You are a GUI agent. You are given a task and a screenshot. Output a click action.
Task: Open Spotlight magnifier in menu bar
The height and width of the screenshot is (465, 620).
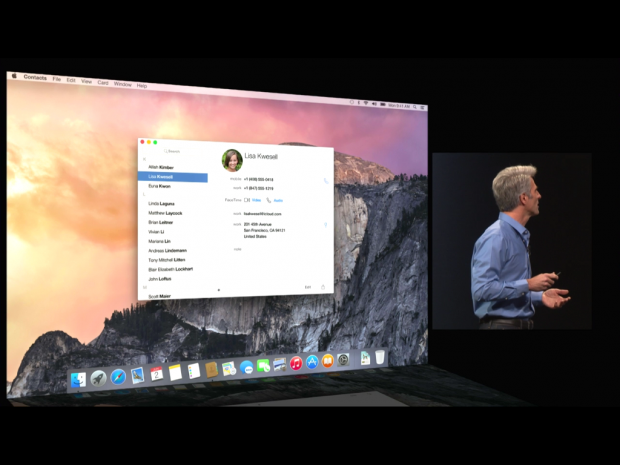(415, 107)
